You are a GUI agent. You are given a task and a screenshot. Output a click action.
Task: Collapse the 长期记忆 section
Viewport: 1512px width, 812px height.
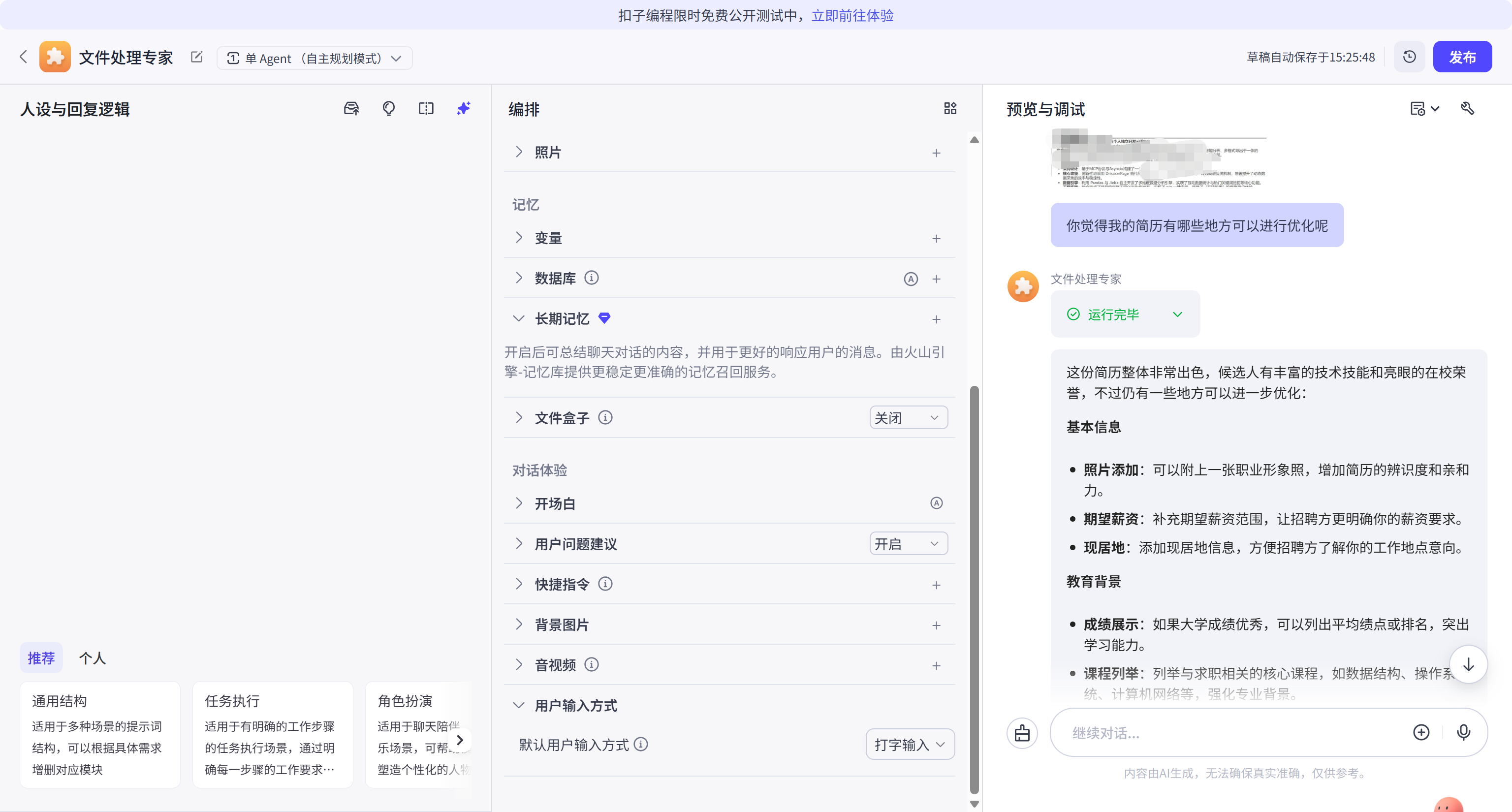point(518,318)
